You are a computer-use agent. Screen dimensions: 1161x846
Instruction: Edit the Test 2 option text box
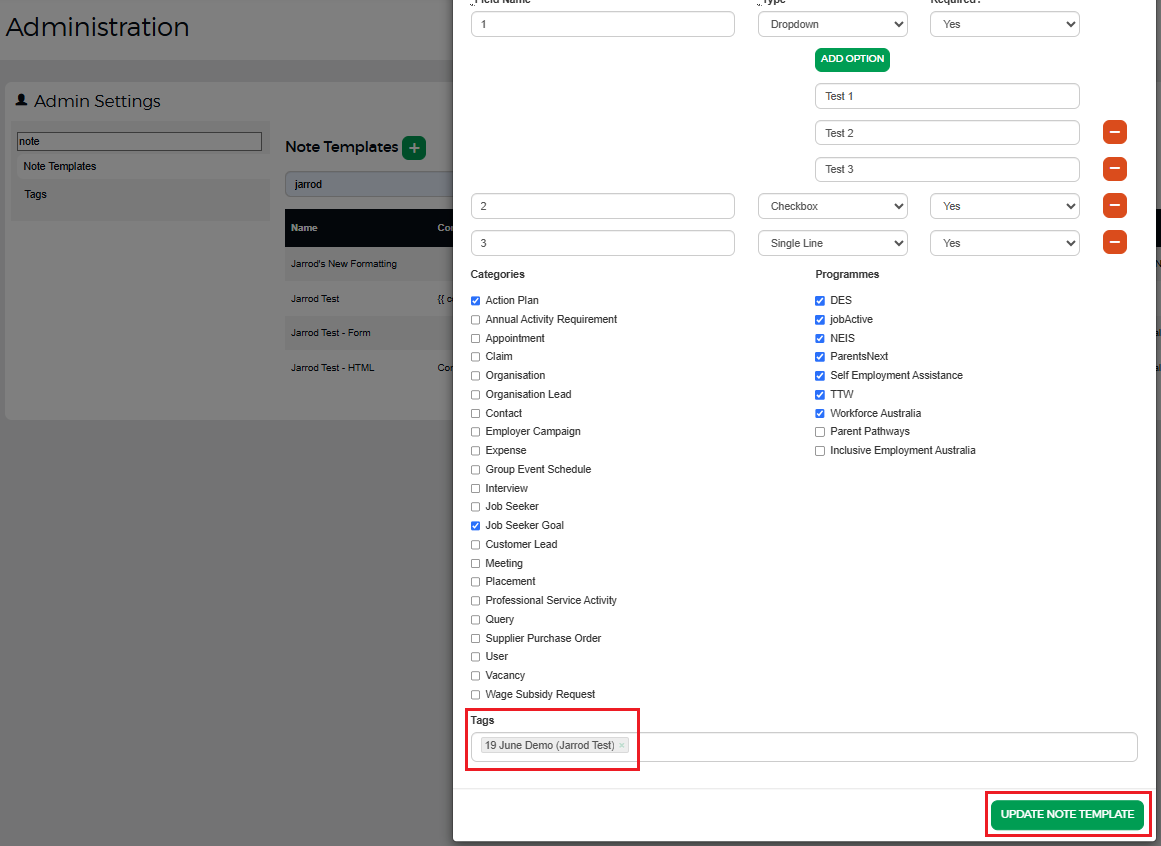[947, 133]
